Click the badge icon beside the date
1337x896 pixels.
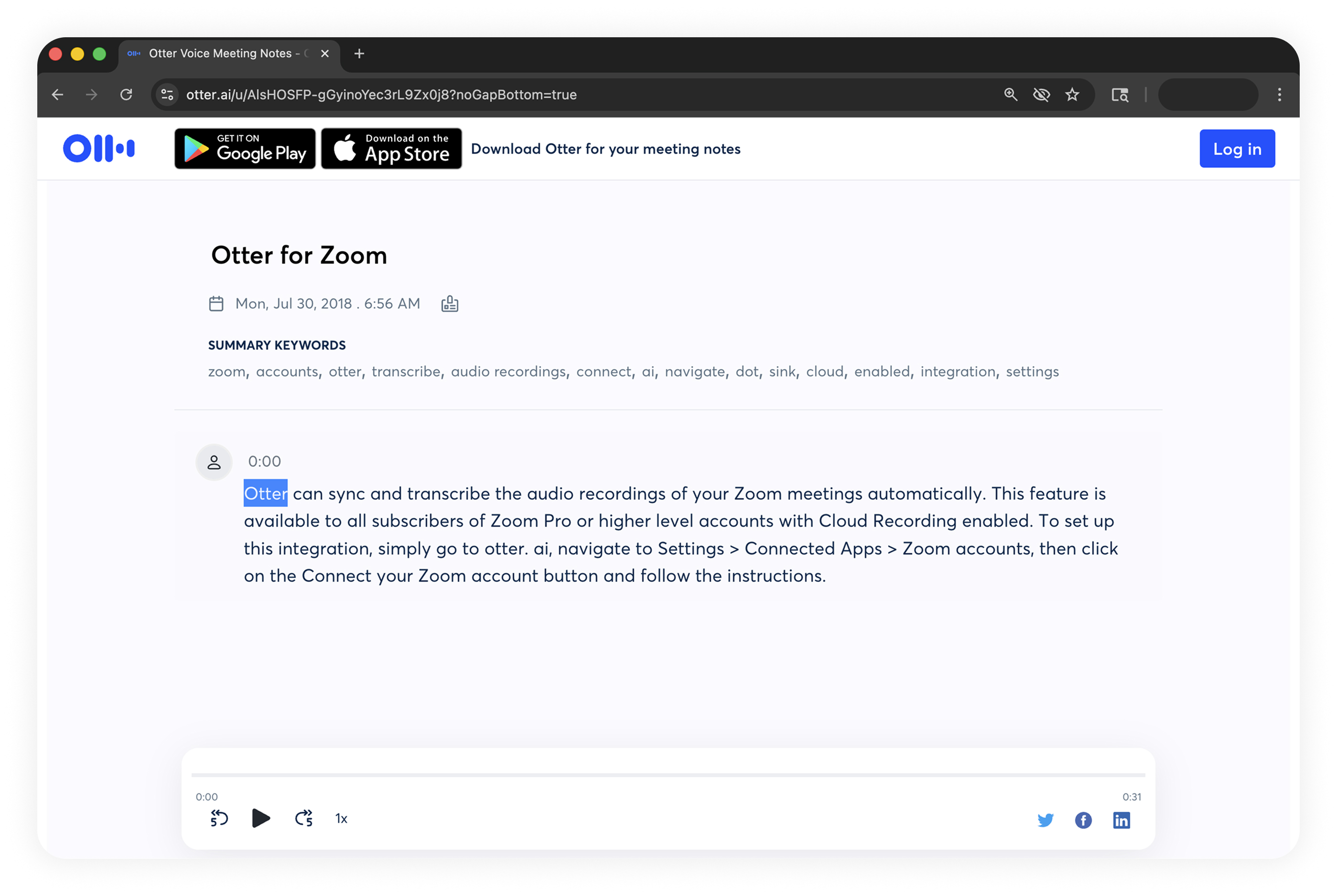449,303
